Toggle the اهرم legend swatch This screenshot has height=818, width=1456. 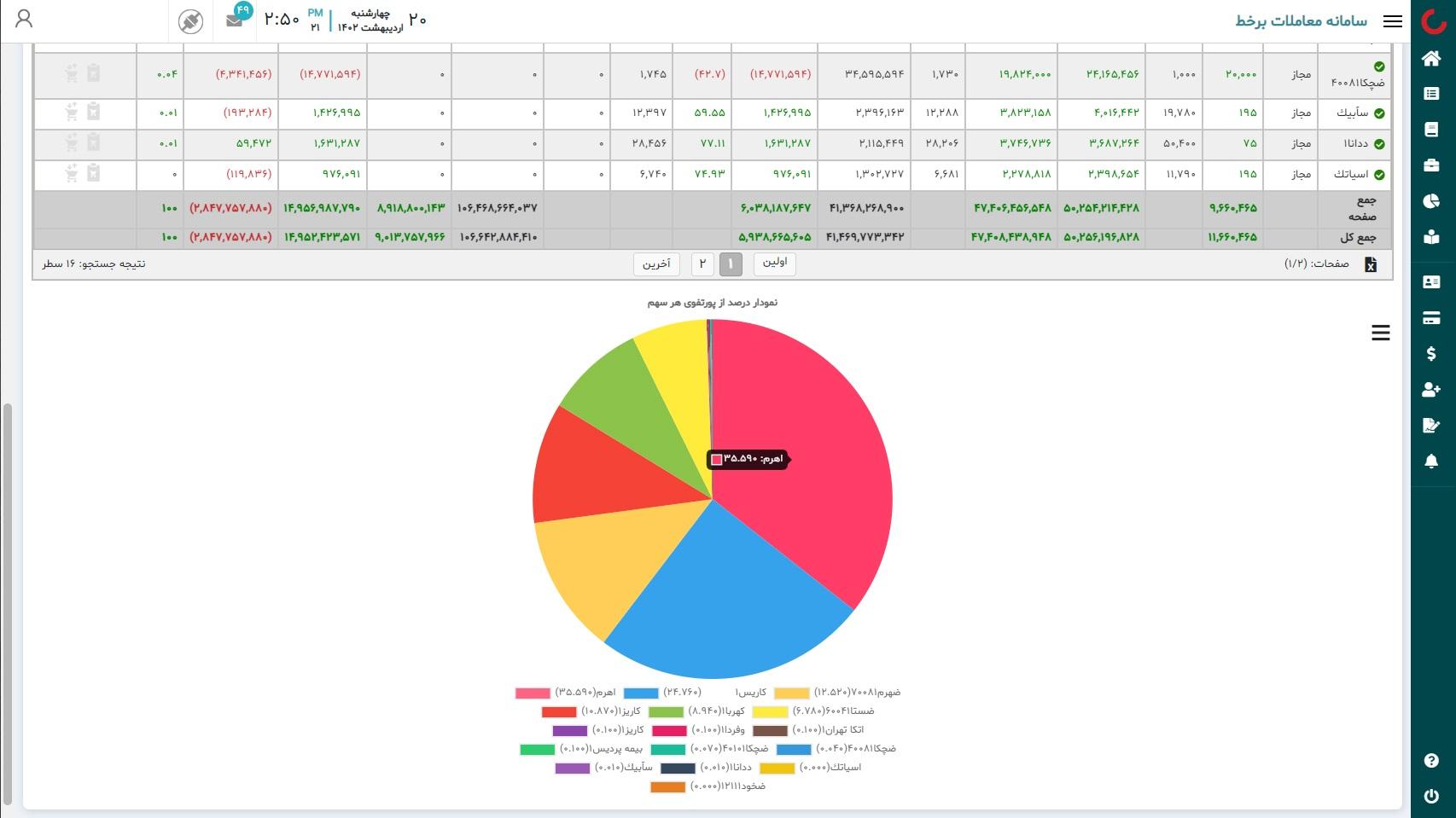pyautogui.click(x=533, y=693)
